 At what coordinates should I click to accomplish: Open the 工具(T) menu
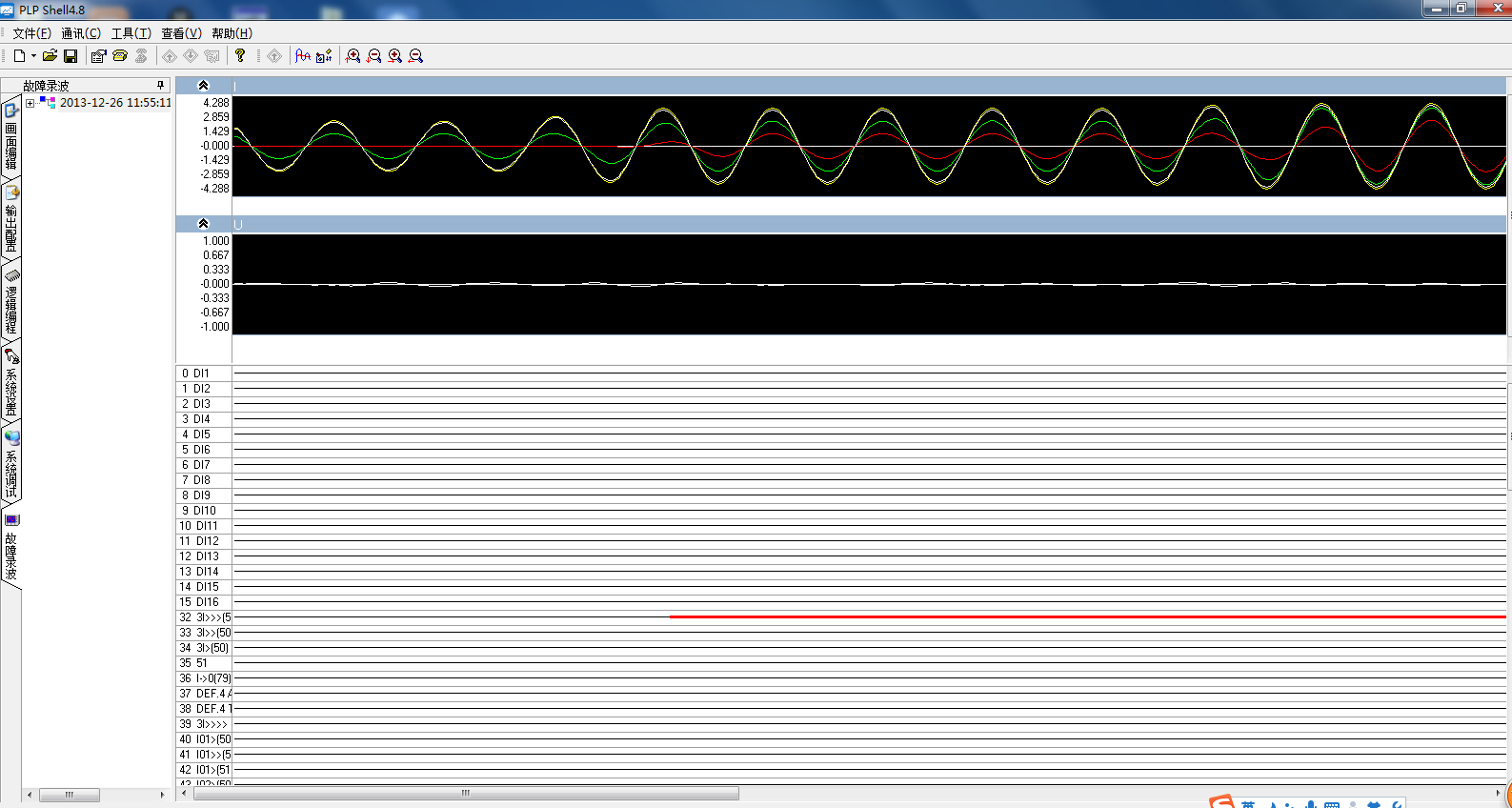click(131, 33)
